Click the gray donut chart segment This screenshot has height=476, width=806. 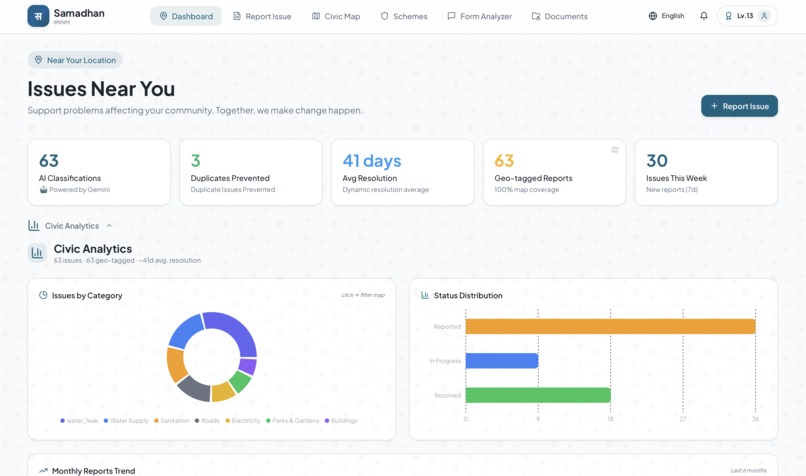click(x=195, y=389)
